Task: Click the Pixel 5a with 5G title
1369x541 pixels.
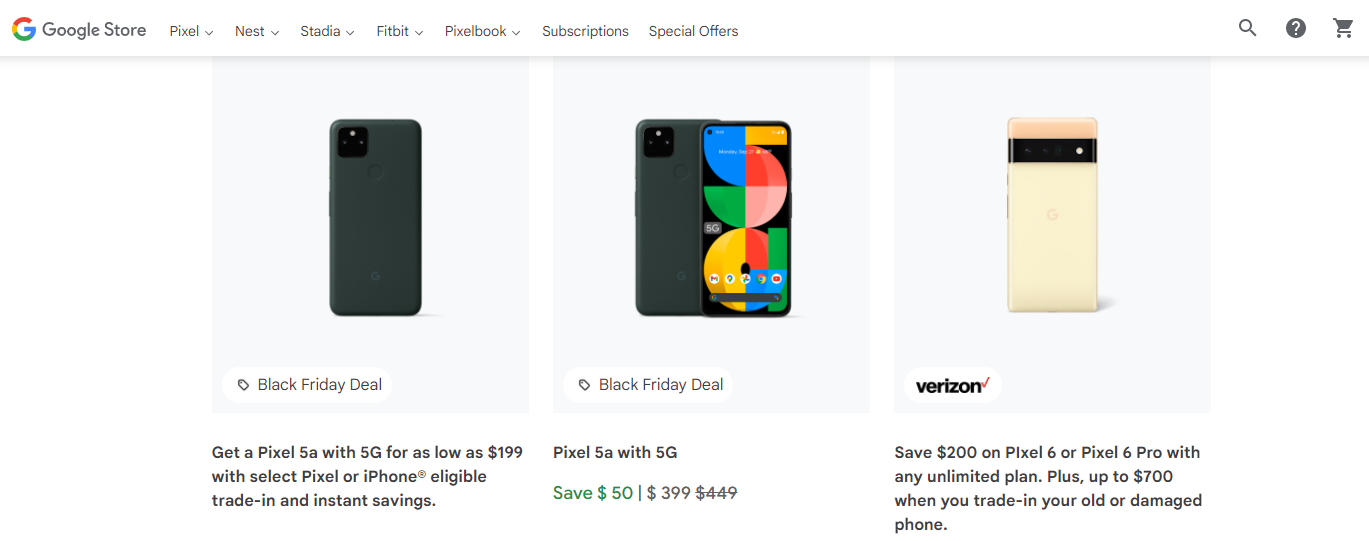Action: coord(615,452)
